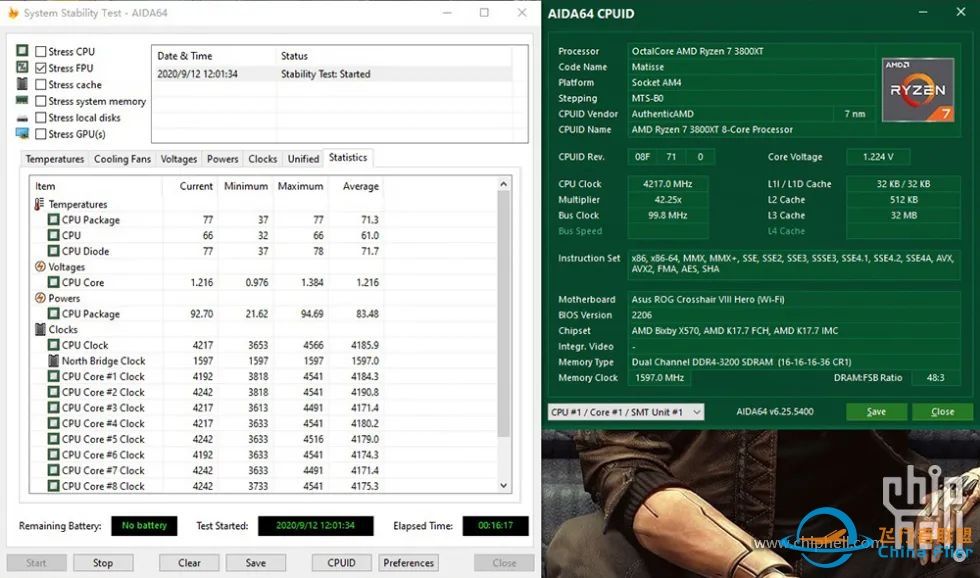Click the CPU Core #1 Clock row icon
980x578 pixels.
click(54, 376)
